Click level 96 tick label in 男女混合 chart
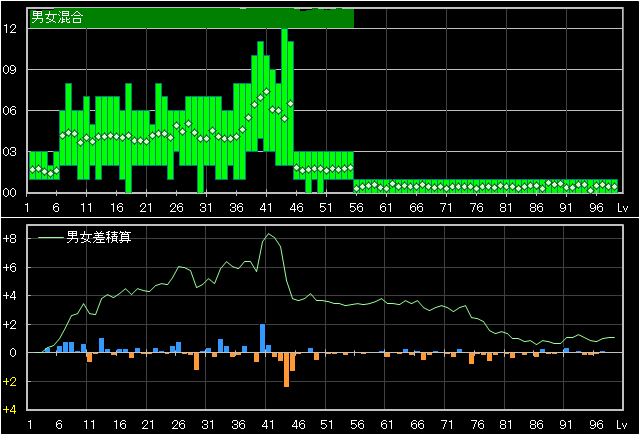 click(x=596, y=208)
